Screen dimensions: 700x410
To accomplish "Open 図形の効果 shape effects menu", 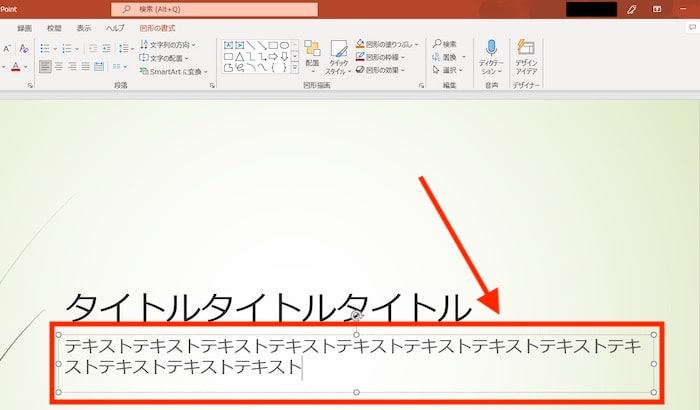I will point(381,70).
